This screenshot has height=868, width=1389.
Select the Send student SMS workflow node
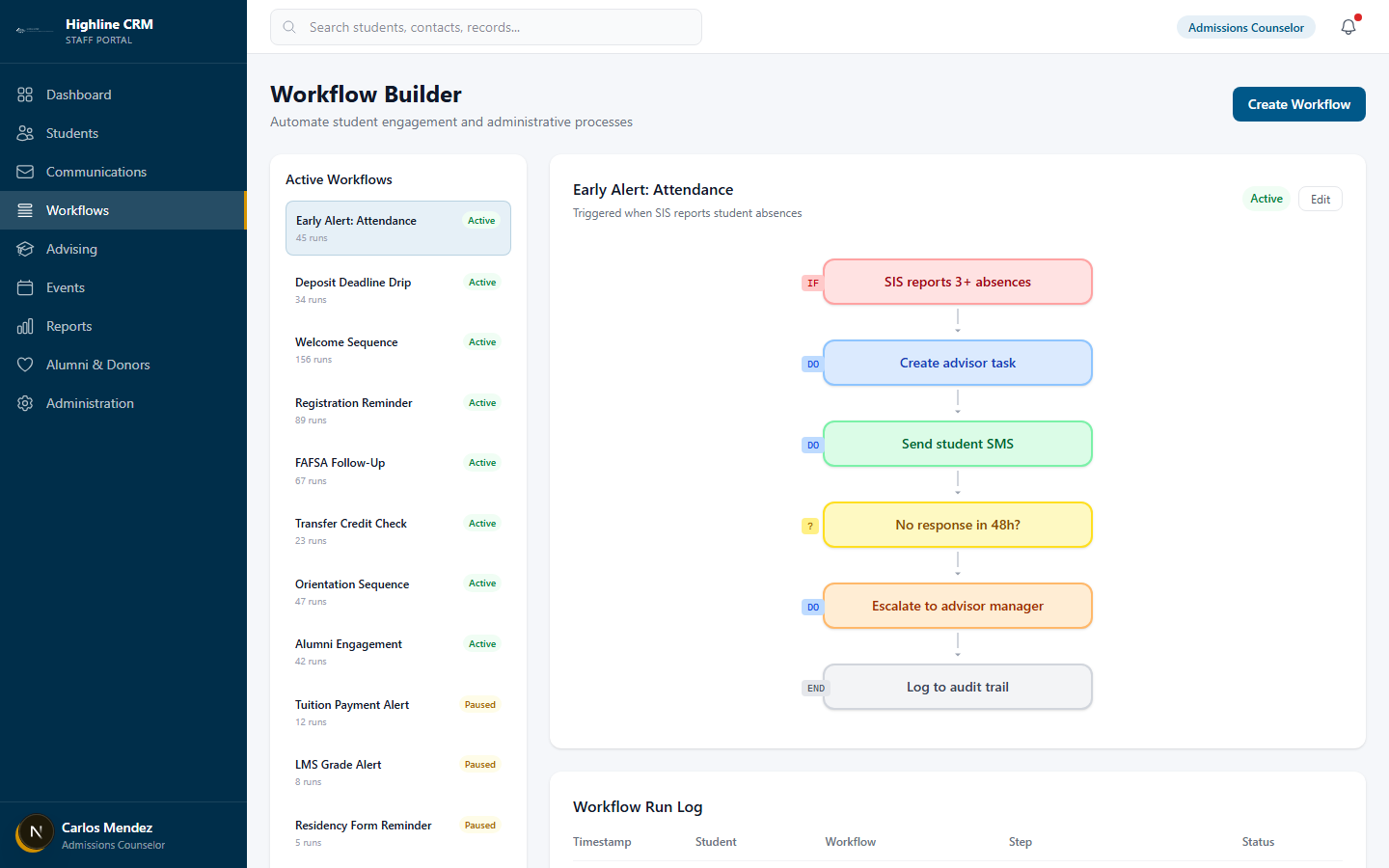pos(957,444)
